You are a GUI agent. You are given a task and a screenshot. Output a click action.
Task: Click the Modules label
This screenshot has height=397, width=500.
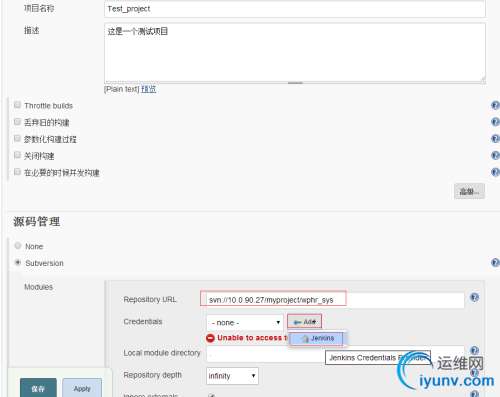[x=38, y=287]
